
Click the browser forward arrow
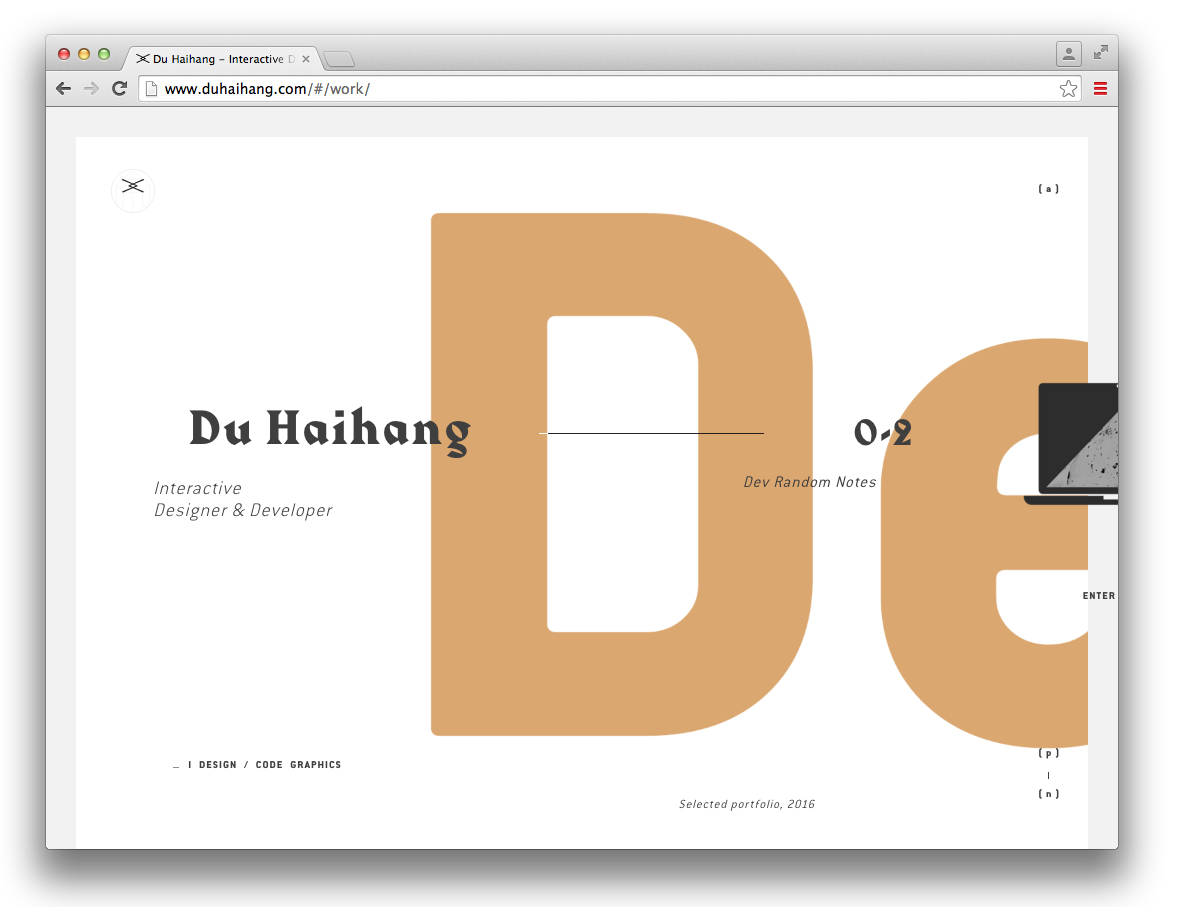91,89
